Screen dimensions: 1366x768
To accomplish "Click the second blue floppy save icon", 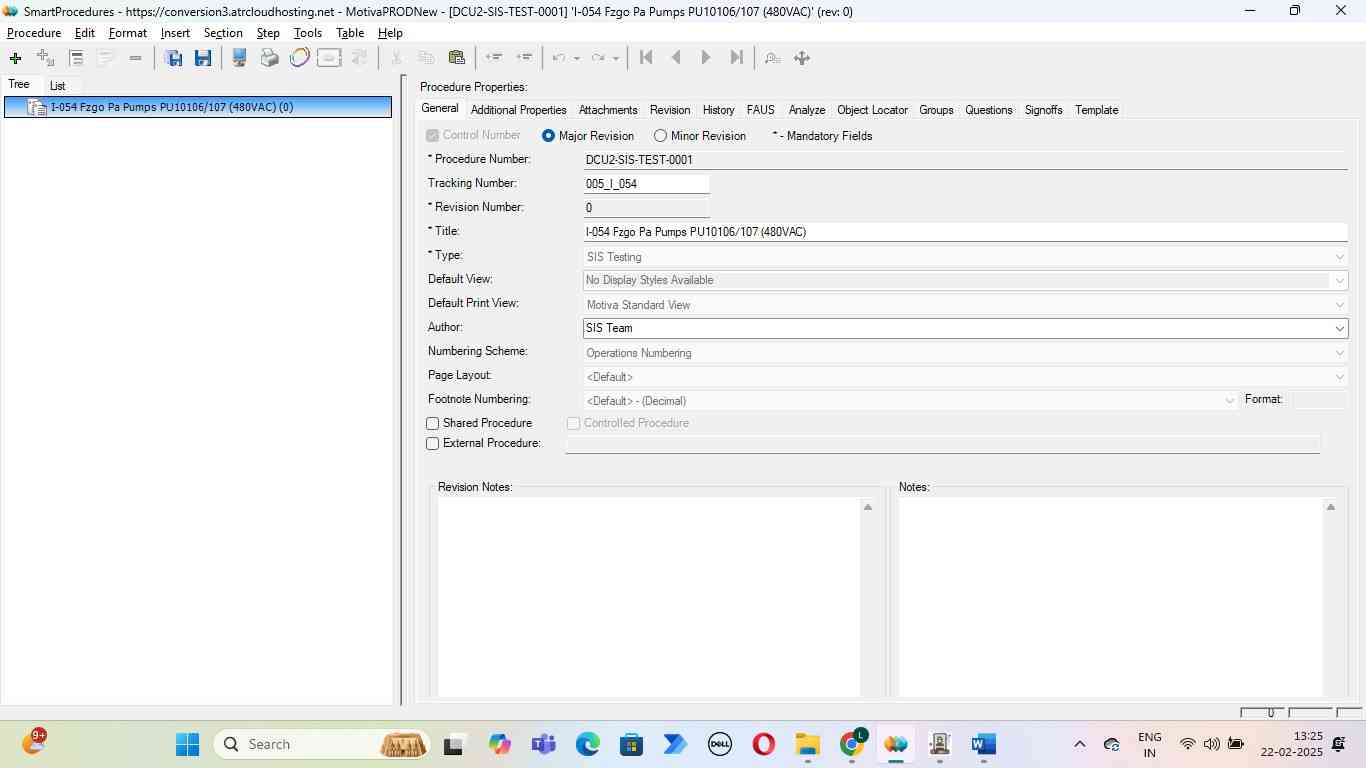I will pyautogui.click(x=203, y=58).
